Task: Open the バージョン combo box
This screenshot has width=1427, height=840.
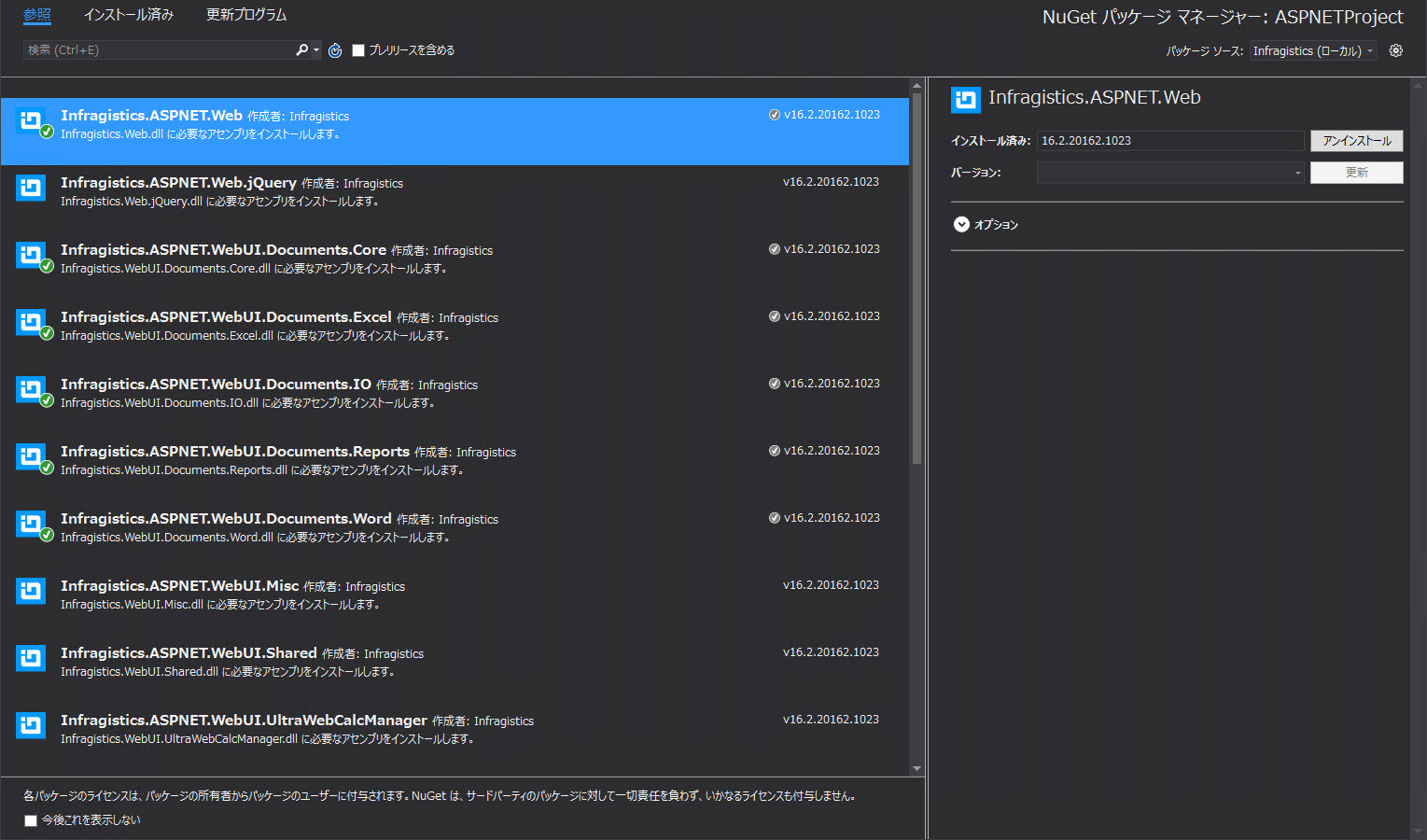Action: [1170, 173]
